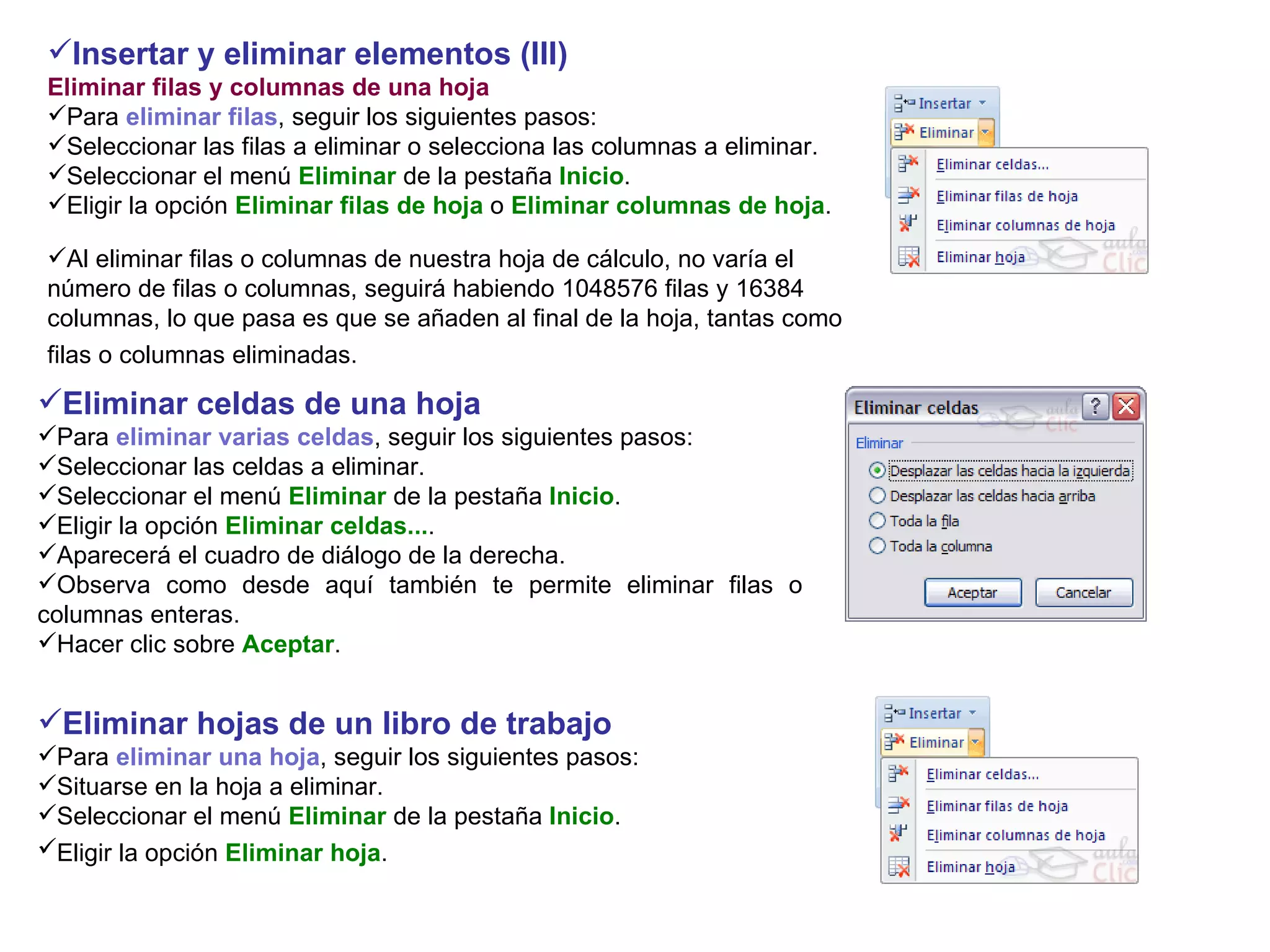
Task: Click icon beside Eliminar hoja in lower menu
Action: [898, 866]
